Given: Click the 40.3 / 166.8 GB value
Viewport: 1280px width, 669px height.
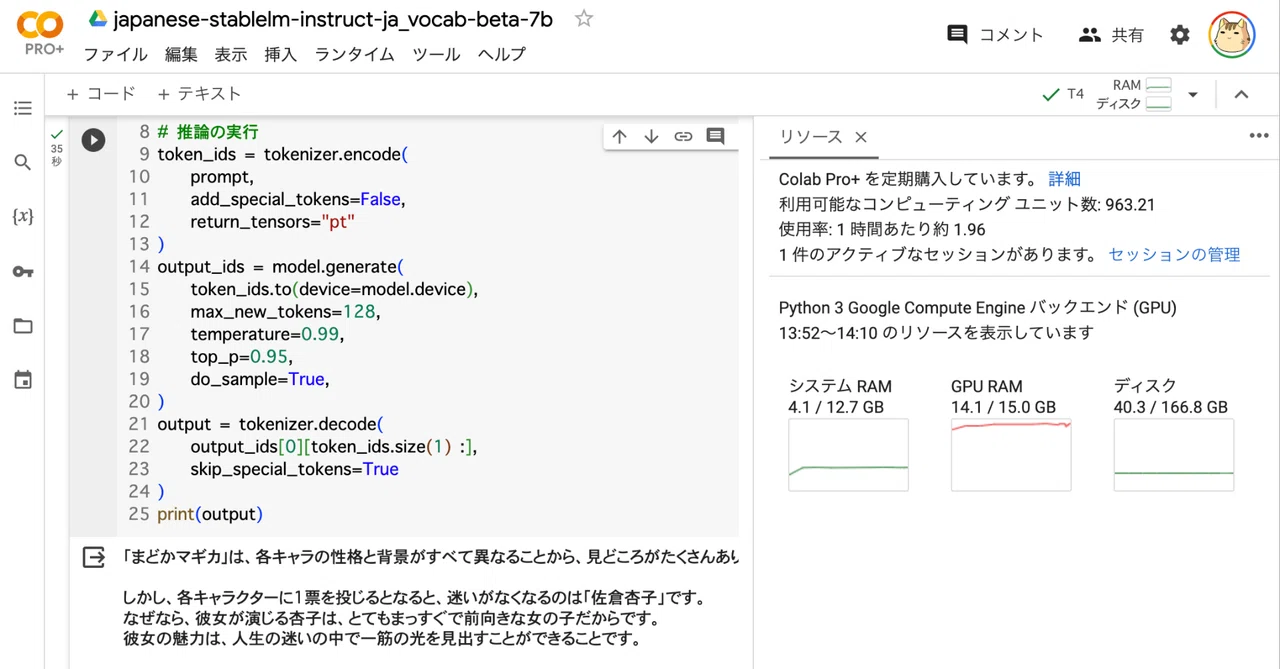Looking at the screenshot, I should tap(1170, 407).
